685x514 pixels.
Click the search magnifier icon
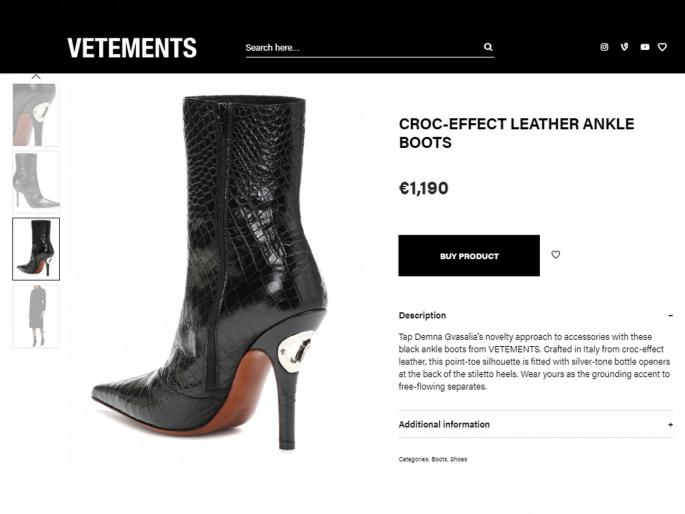(x=488, y=47)
